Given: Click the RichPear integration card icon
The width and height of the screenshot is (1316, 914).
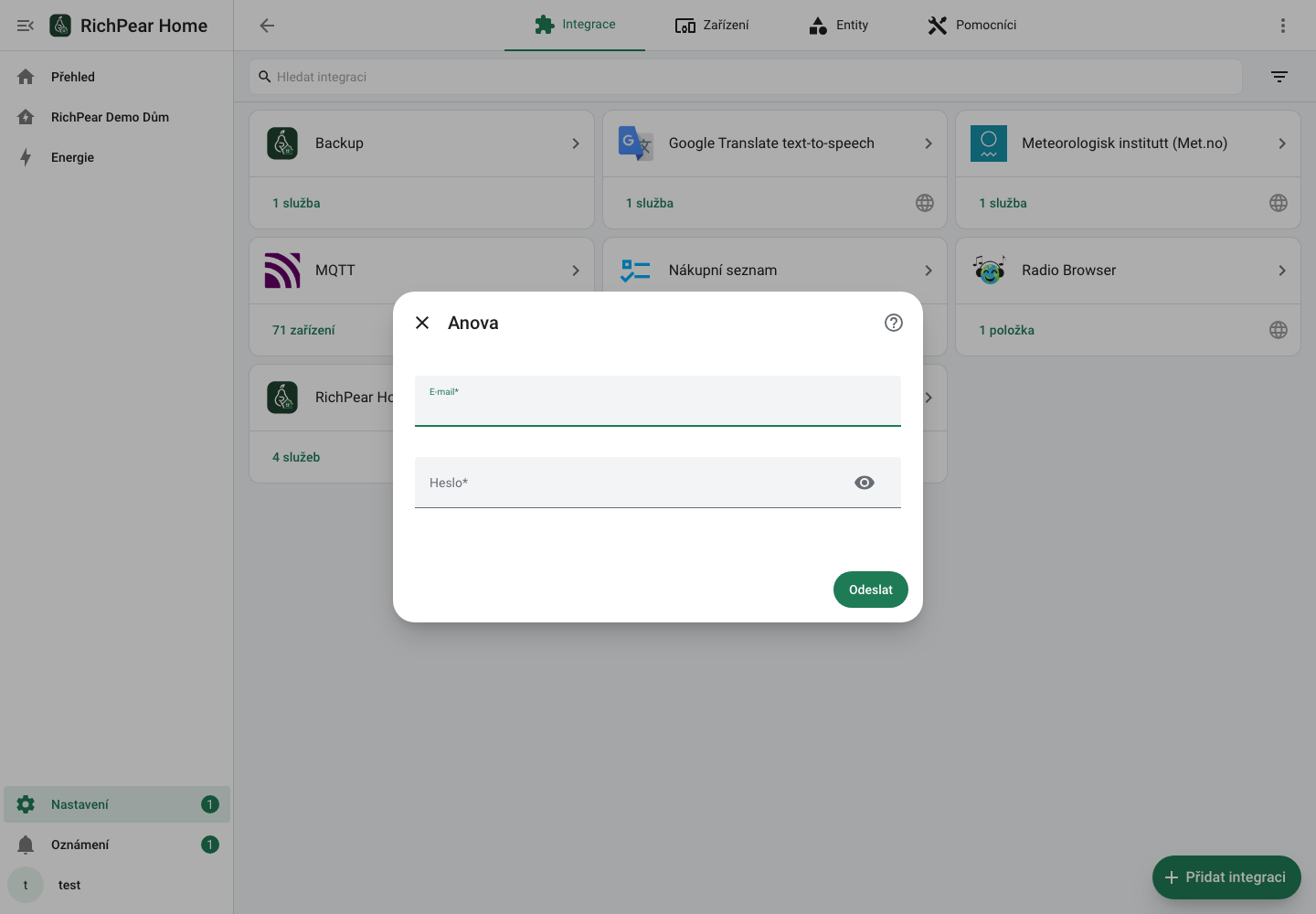Looking at the screenshot, I should [282, 398].
